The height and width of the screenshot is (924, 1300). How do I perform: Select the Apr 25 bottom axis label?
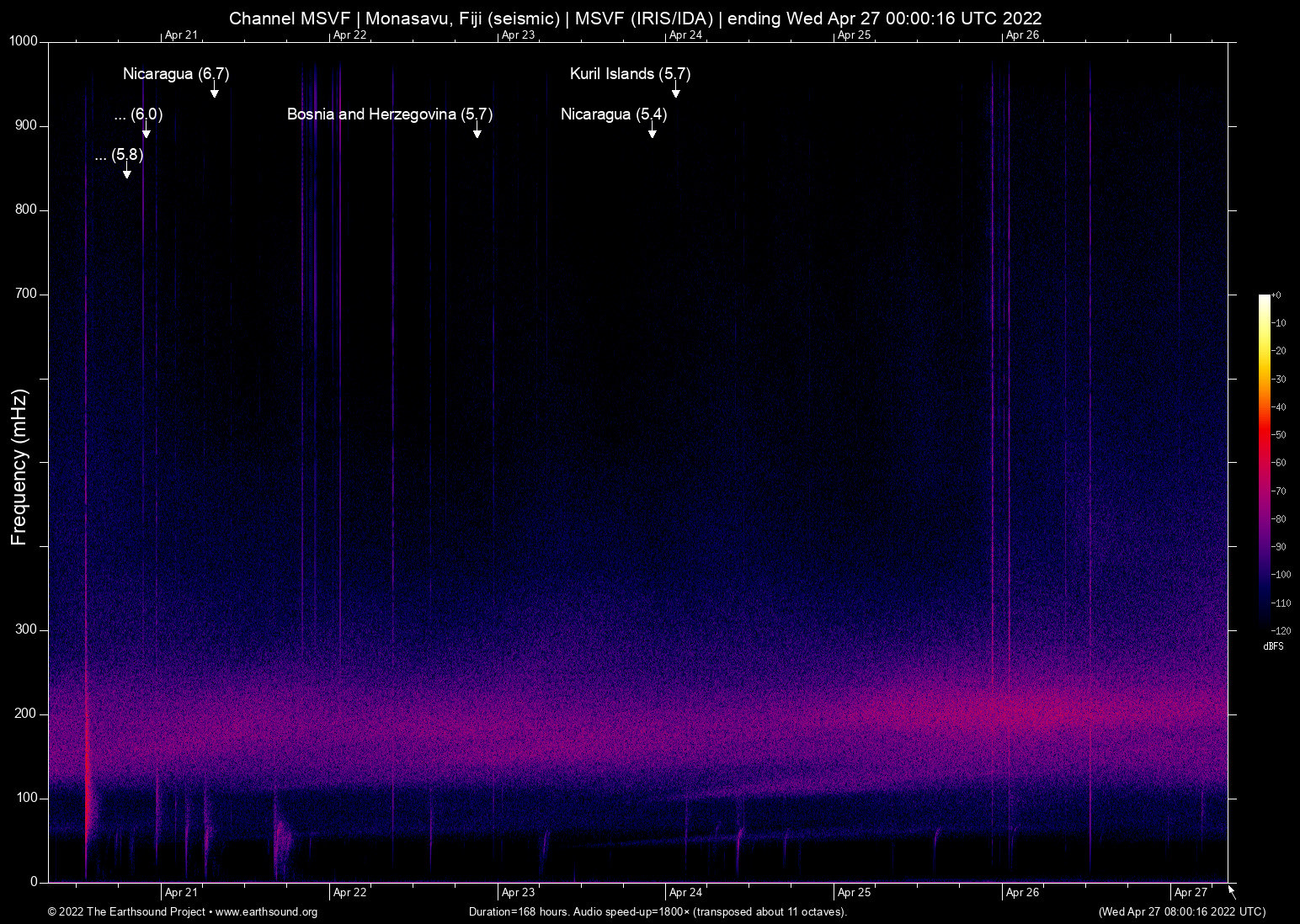[x=853, y=893]
